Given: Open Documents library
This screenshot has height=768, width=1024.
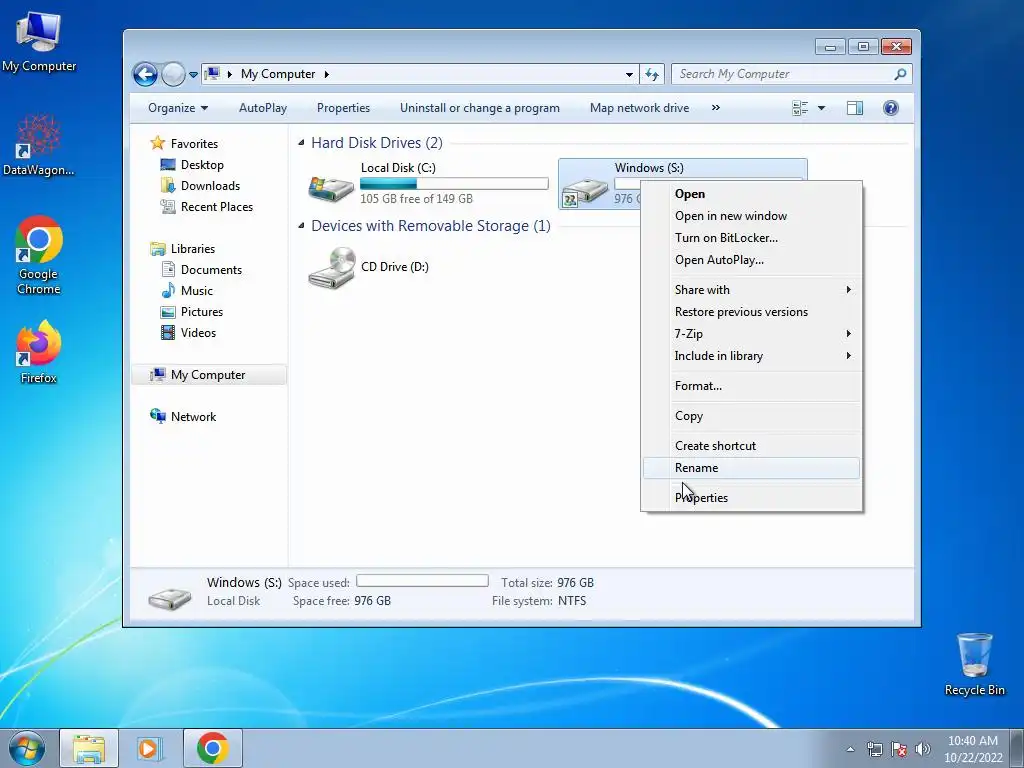Looking at the screenshot, I should pyautogui.click(x=211, y=270).
